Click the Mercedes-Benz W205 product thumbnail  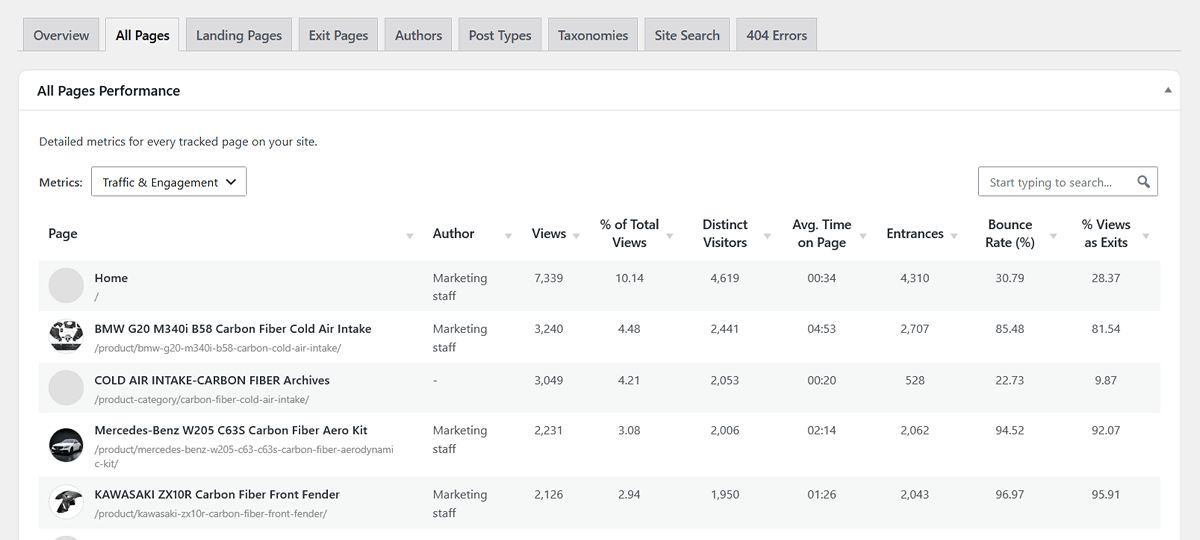coord(66,445)
